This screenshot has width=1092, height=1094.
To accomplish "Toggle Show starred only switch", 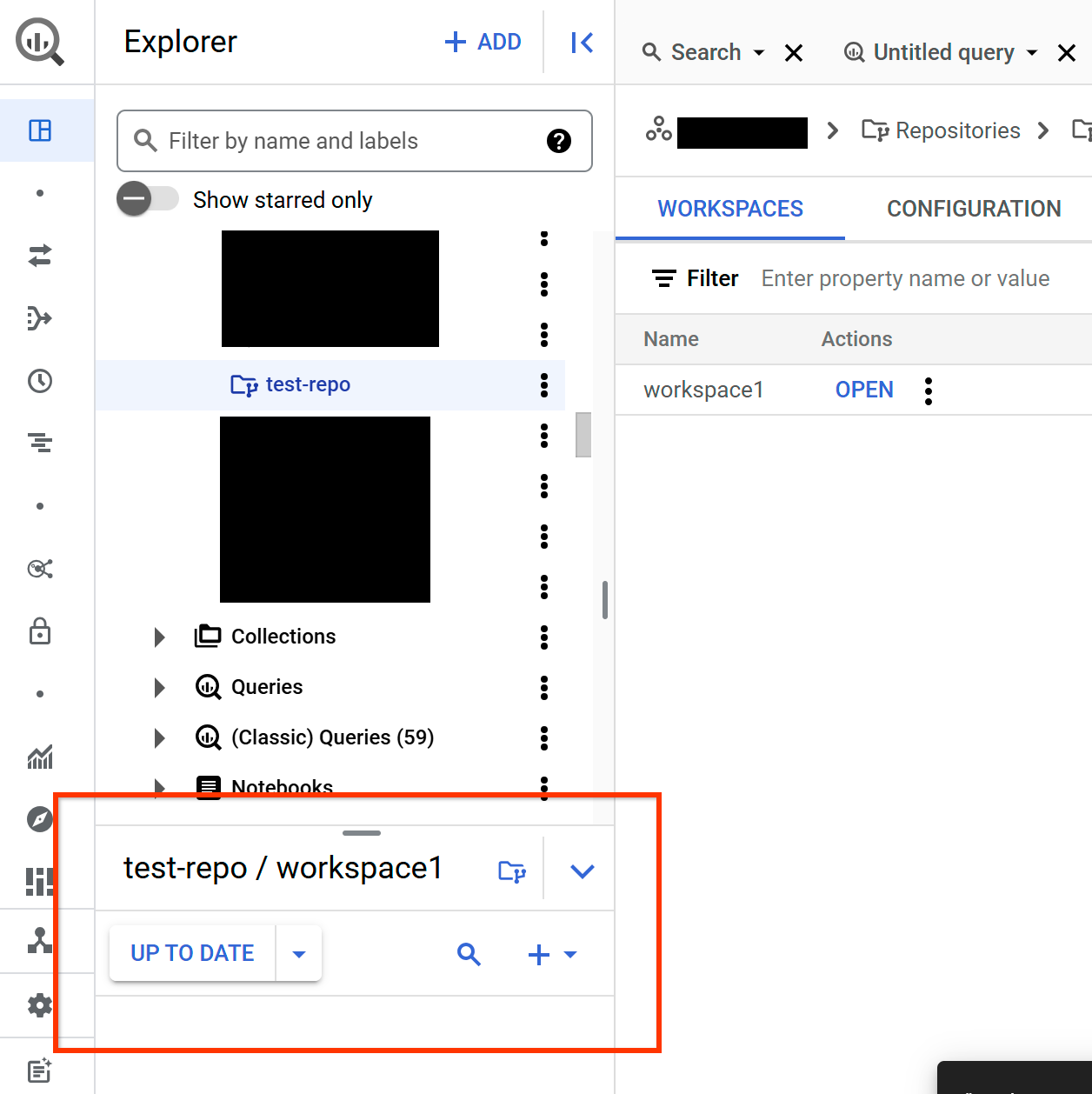I will pyautogui.click(x=148, y=200).
